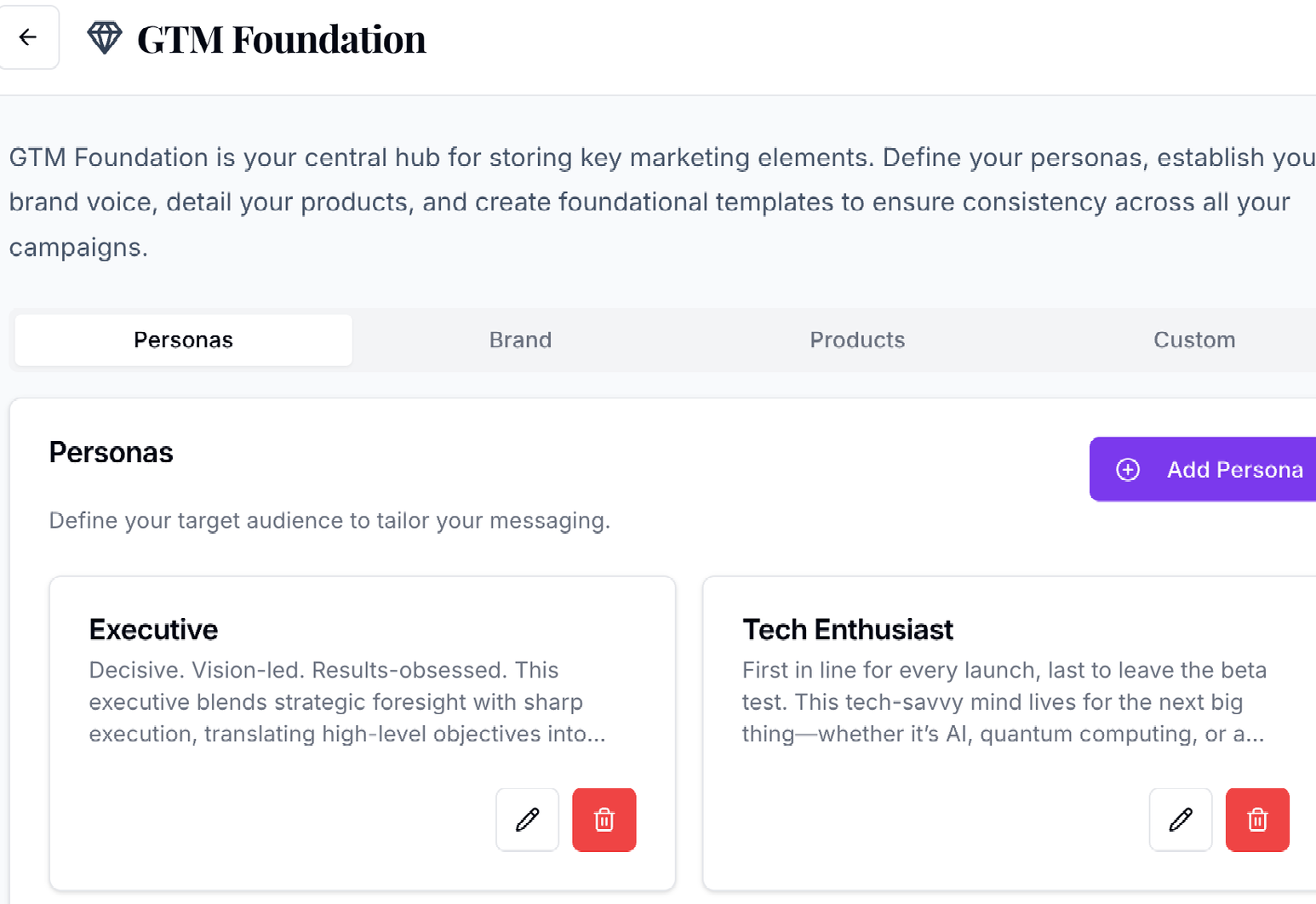This screenshot has width=1316, height=904.
Task: Open the Products tab
Action: tap(856, 340)
